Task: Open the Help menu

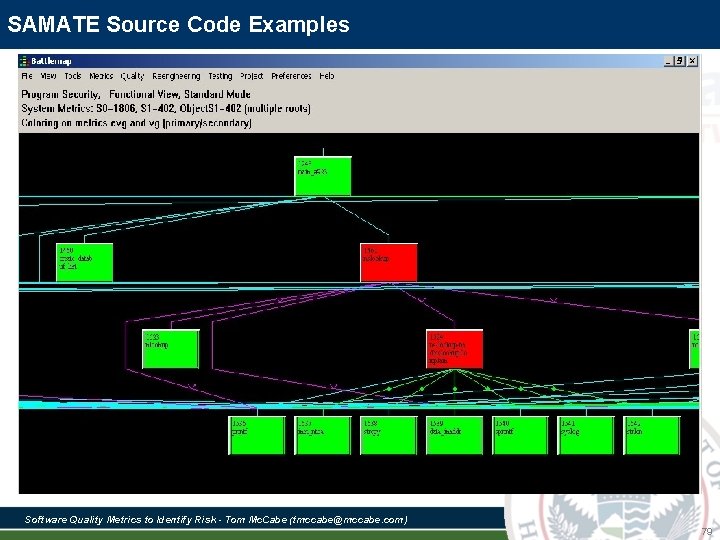Action: click(x=326, y=76)
